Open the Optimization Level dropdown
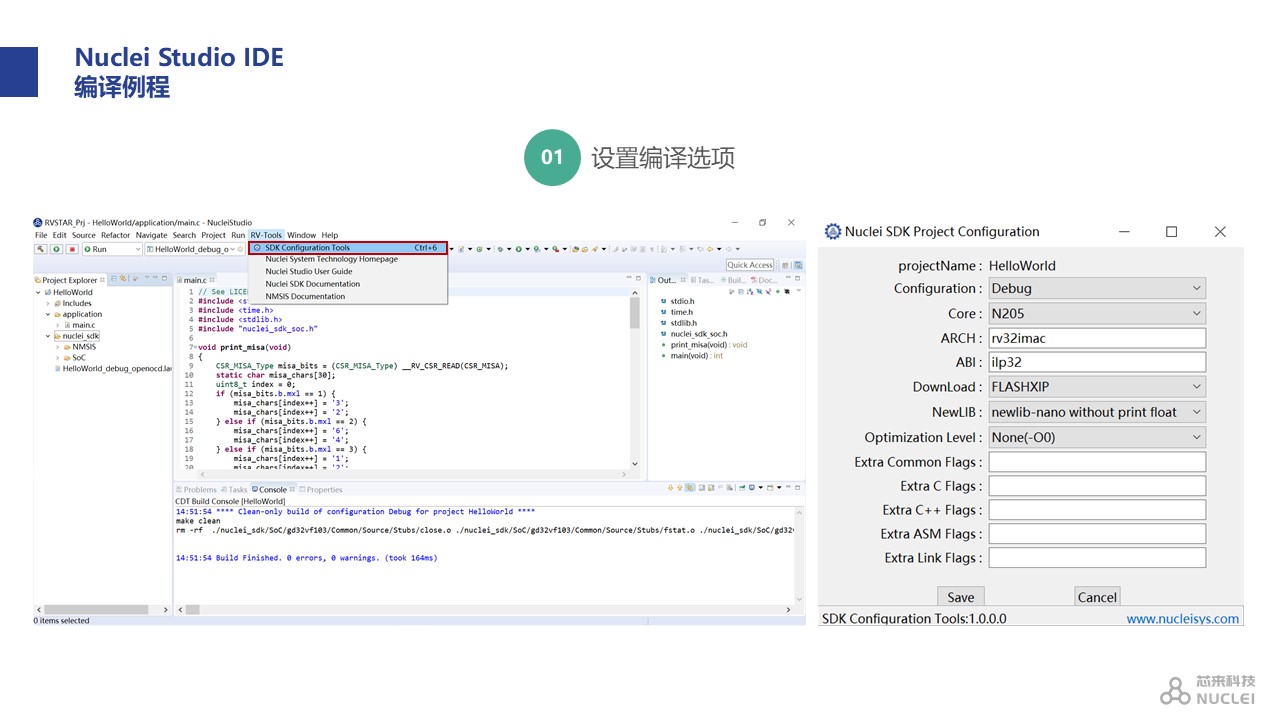This screenshot has height=720, width=1280. pos(1097,437)
